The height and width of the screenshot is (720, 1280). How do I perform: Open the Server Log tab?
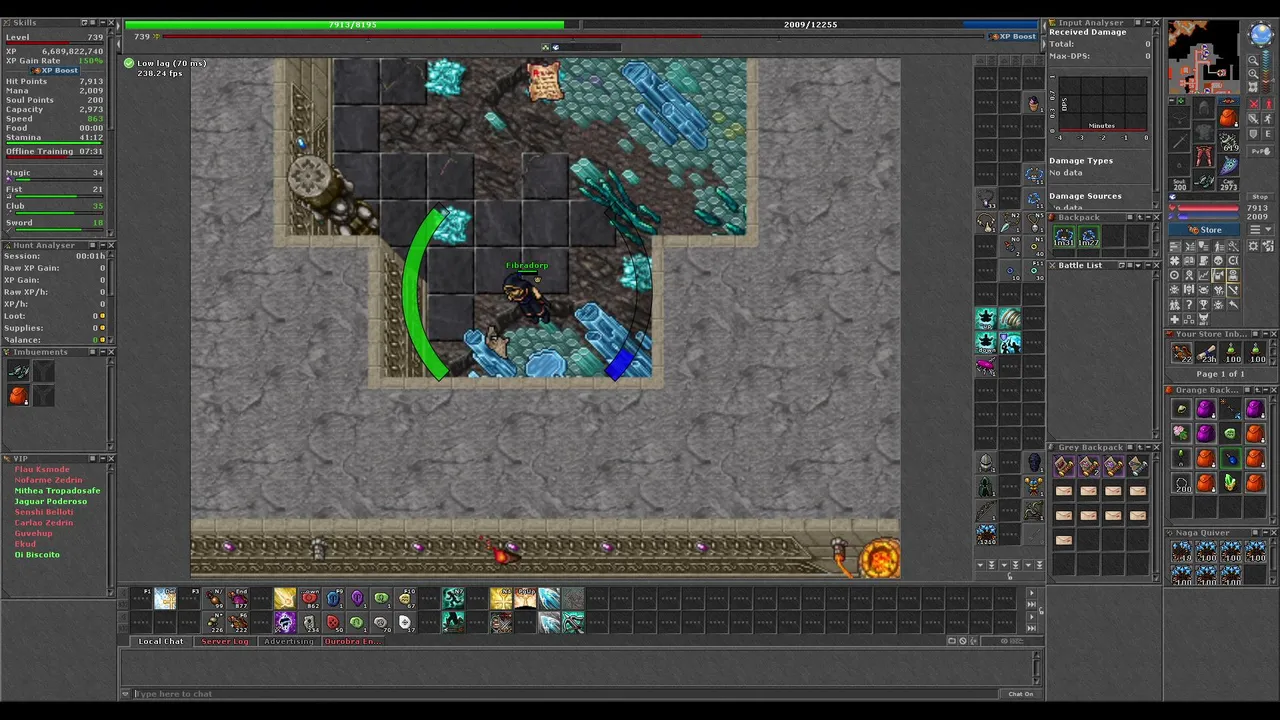pyautogui.click(x=225, y=641)
